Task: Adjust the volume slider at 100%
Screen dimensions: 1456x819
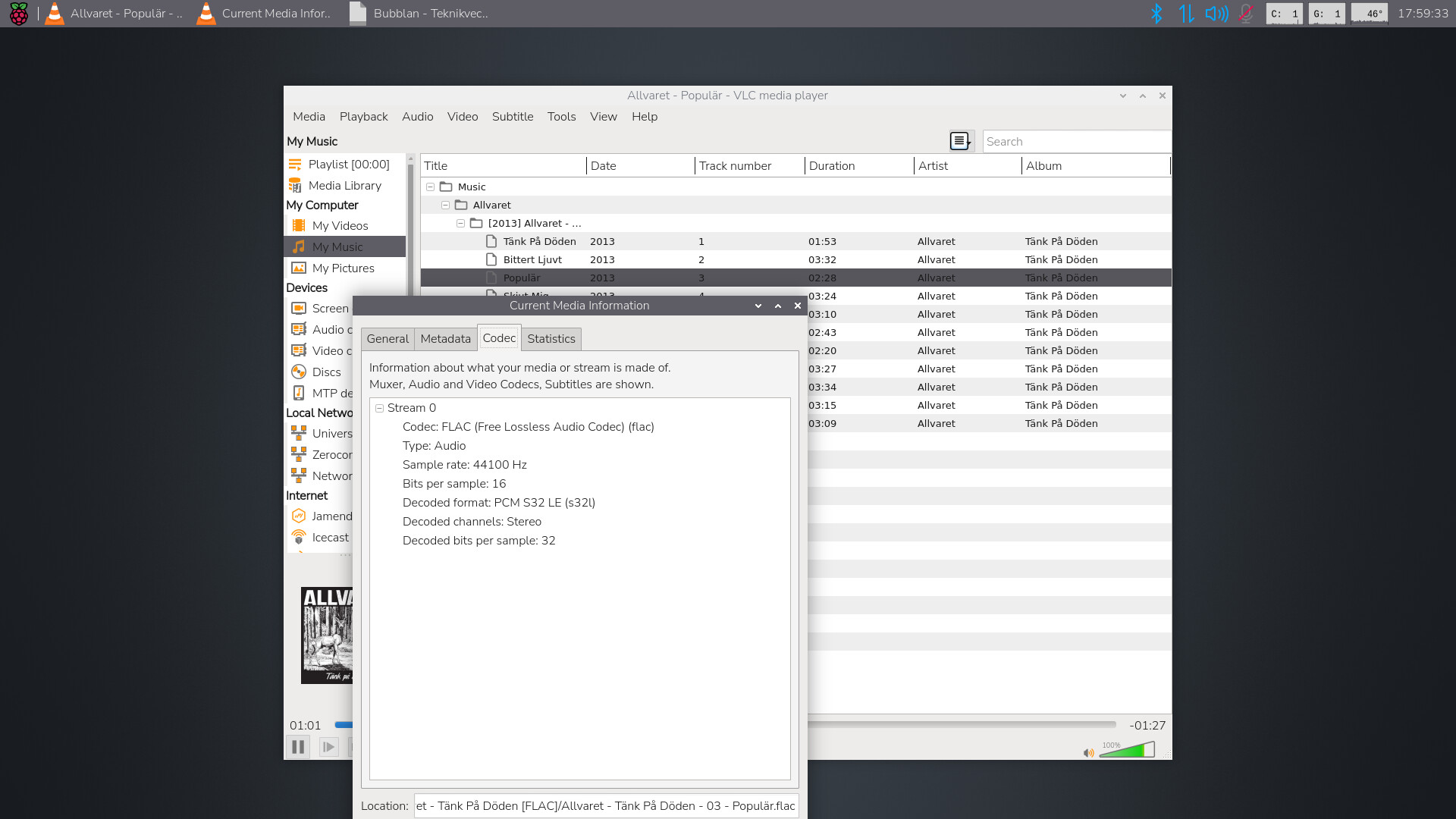Action: [1127, 750]
